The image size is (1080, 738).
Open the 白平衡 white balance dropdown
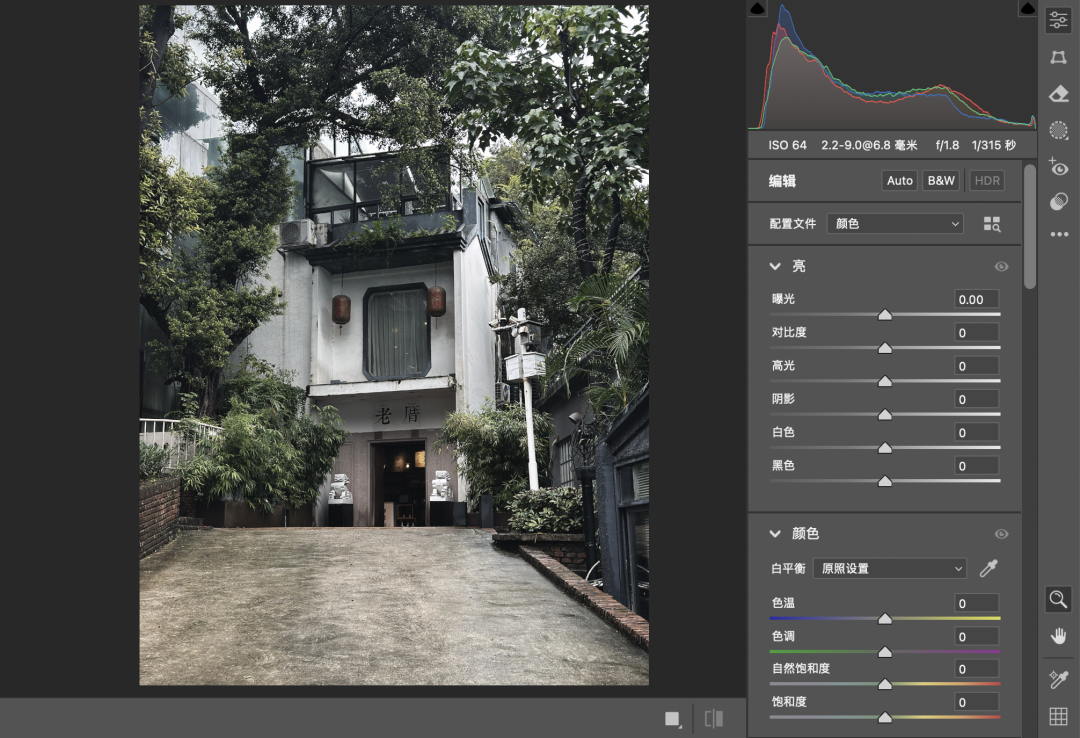click(x=890, y=568)
